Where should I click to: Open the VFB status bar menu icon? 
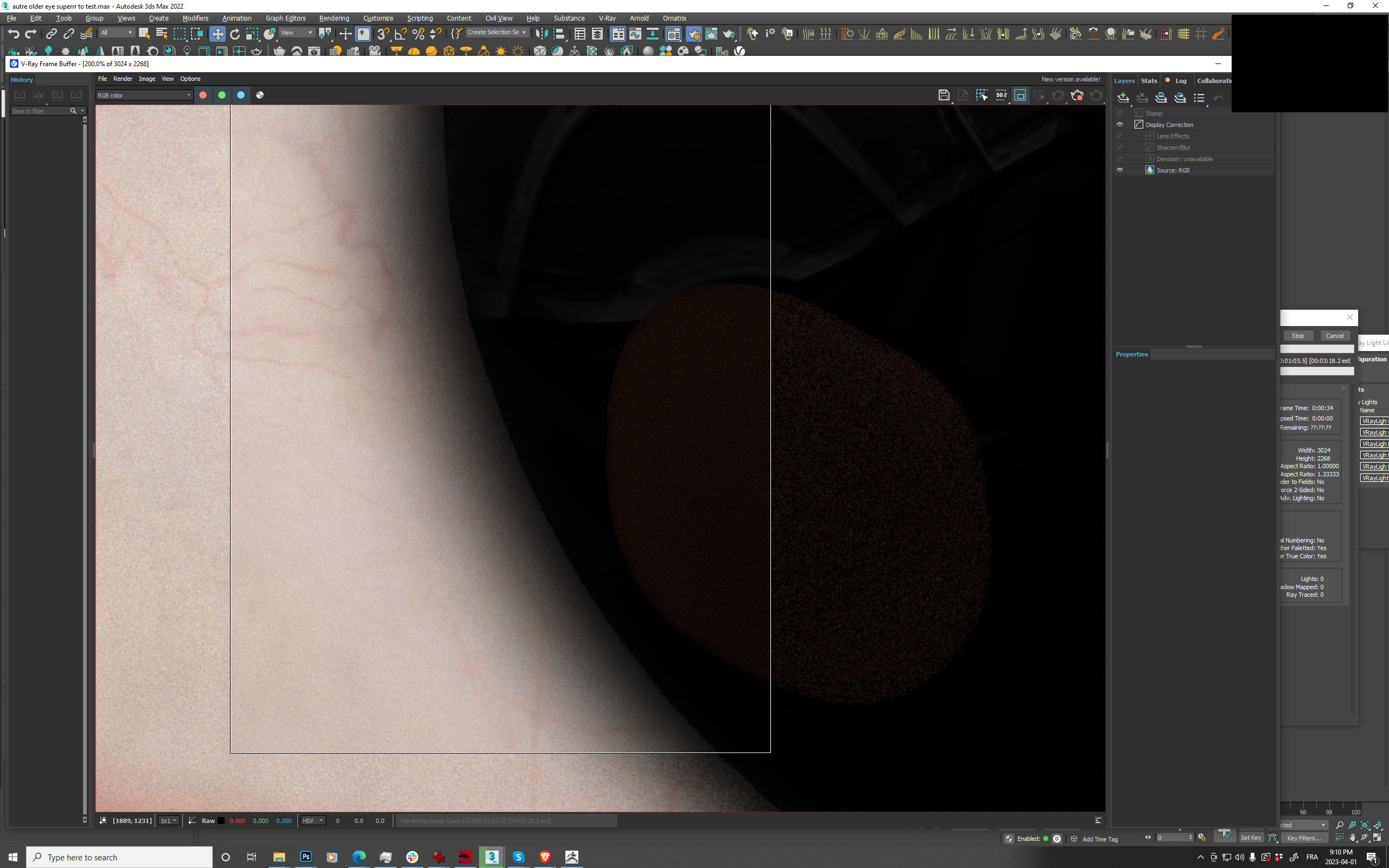tap(1098, 820)
